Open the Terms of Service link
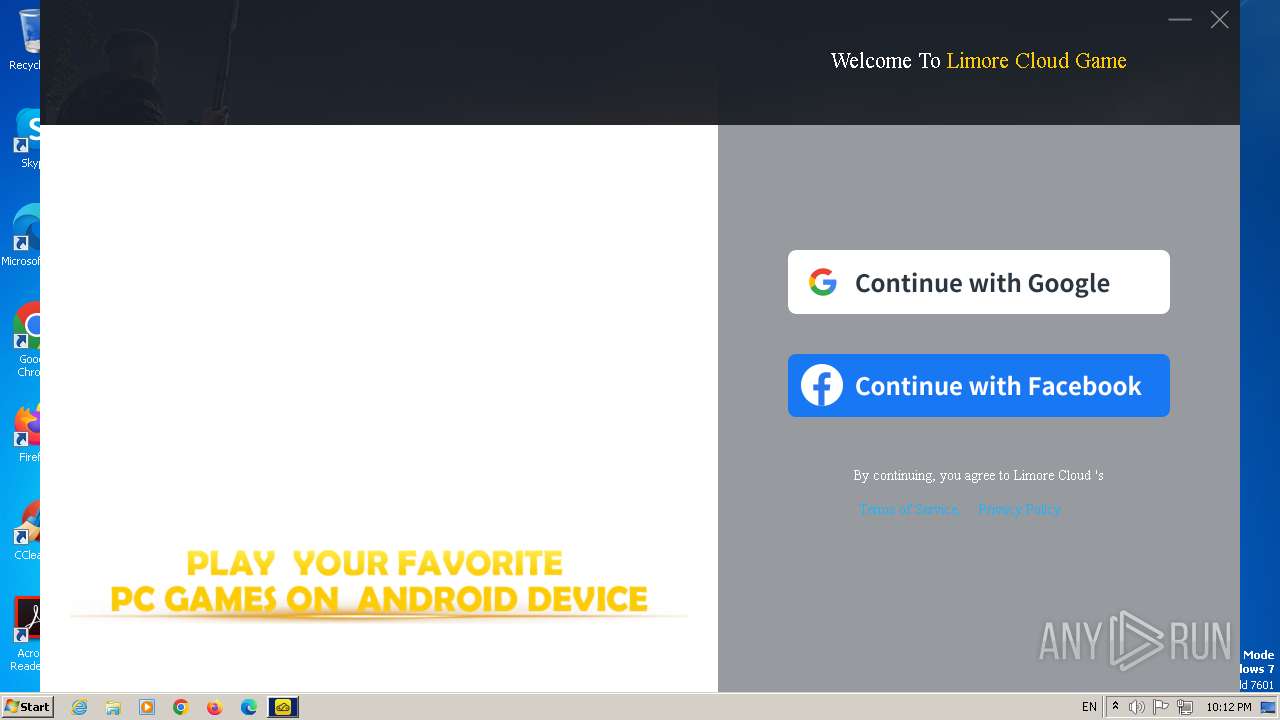 [x=908, y=509]
